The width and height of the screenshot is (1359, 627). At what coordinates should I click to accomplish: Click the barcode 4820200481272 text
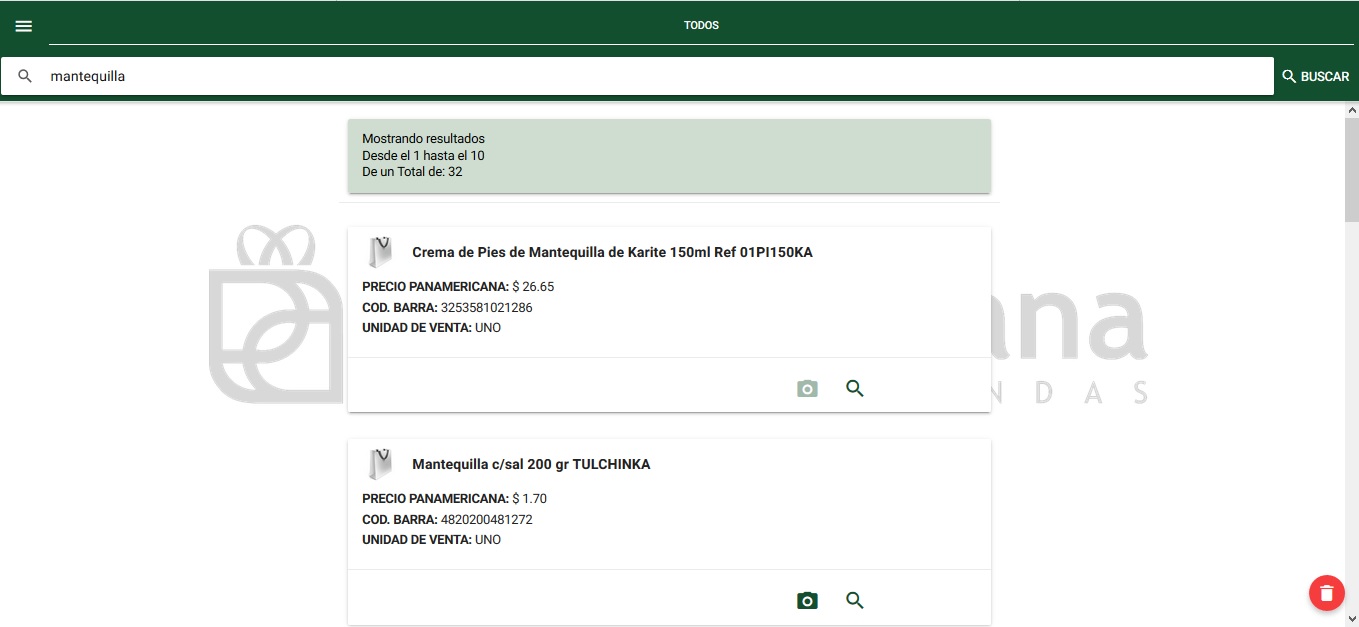point(486,519)
